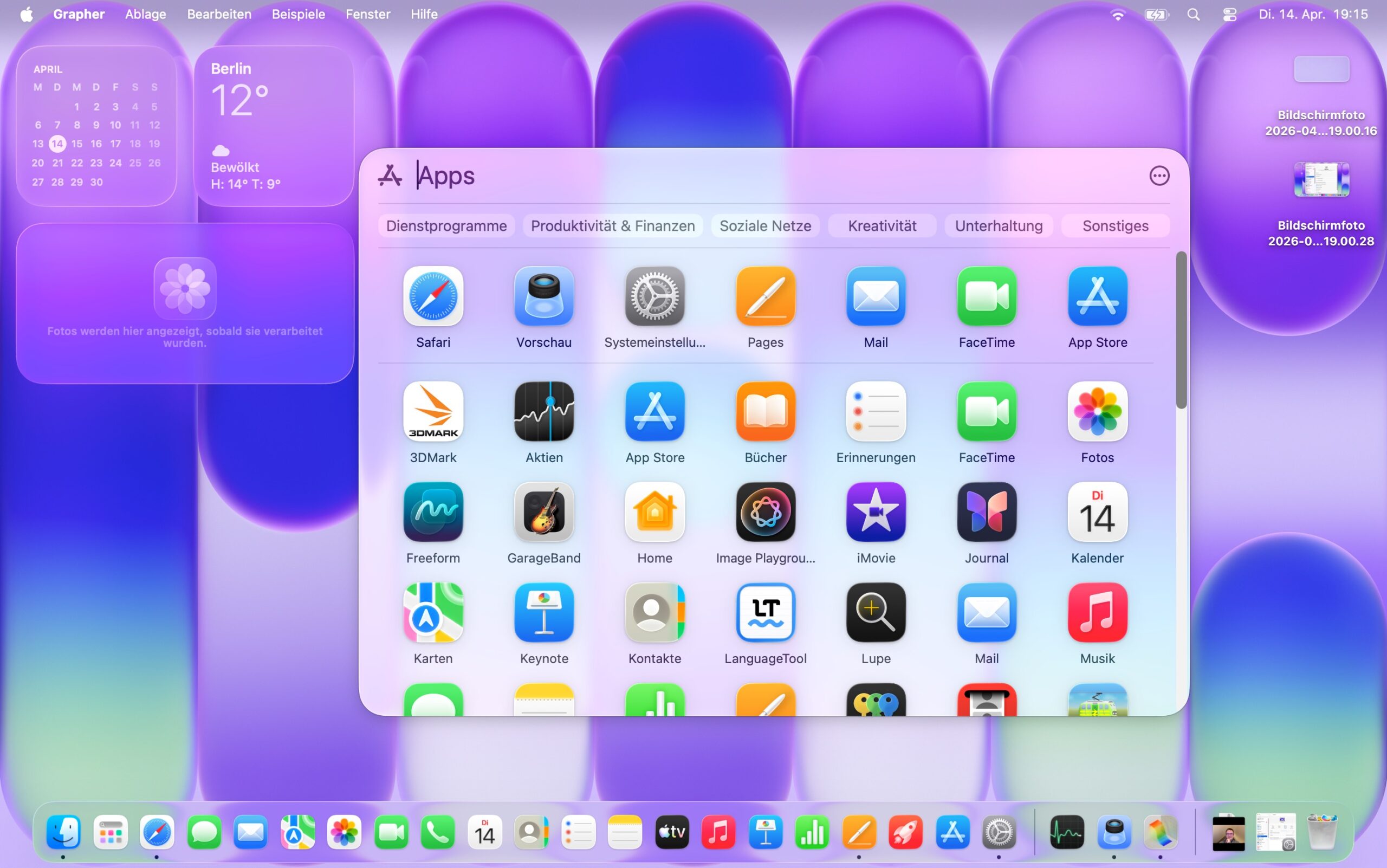1387x868 pixels.
Task: Toggle the Kreativität category filter
Action: pyautogui.click(x=882, y=225)
